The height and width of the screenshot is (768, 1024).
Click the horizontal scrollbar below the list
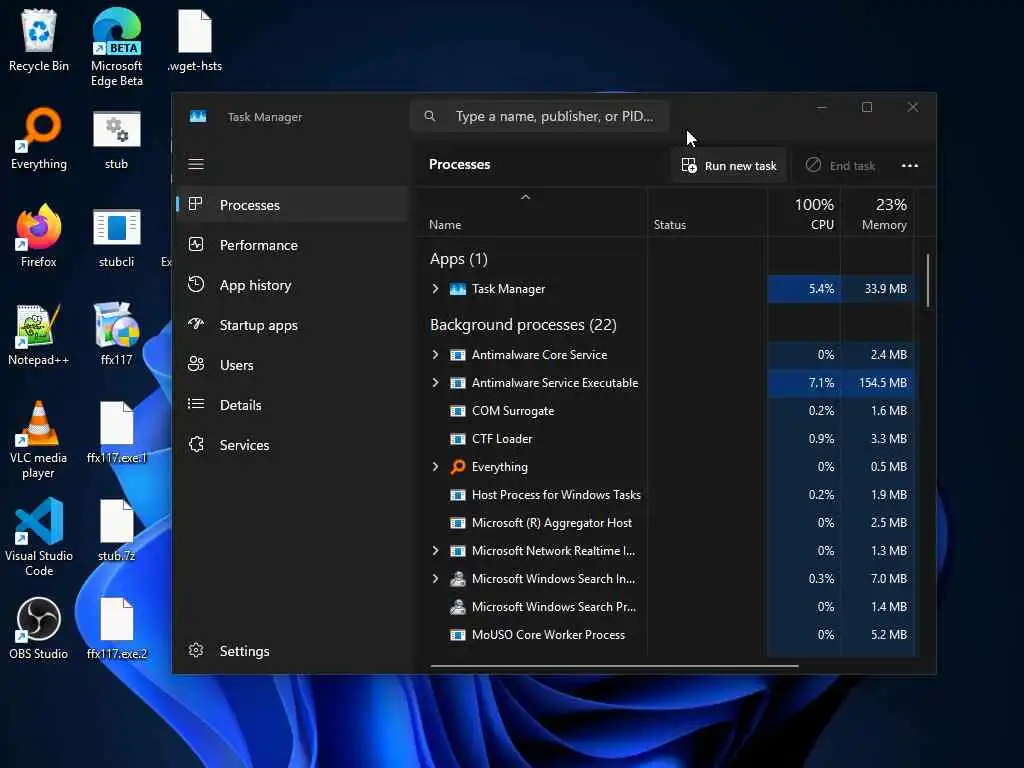(x=615, y=666)
